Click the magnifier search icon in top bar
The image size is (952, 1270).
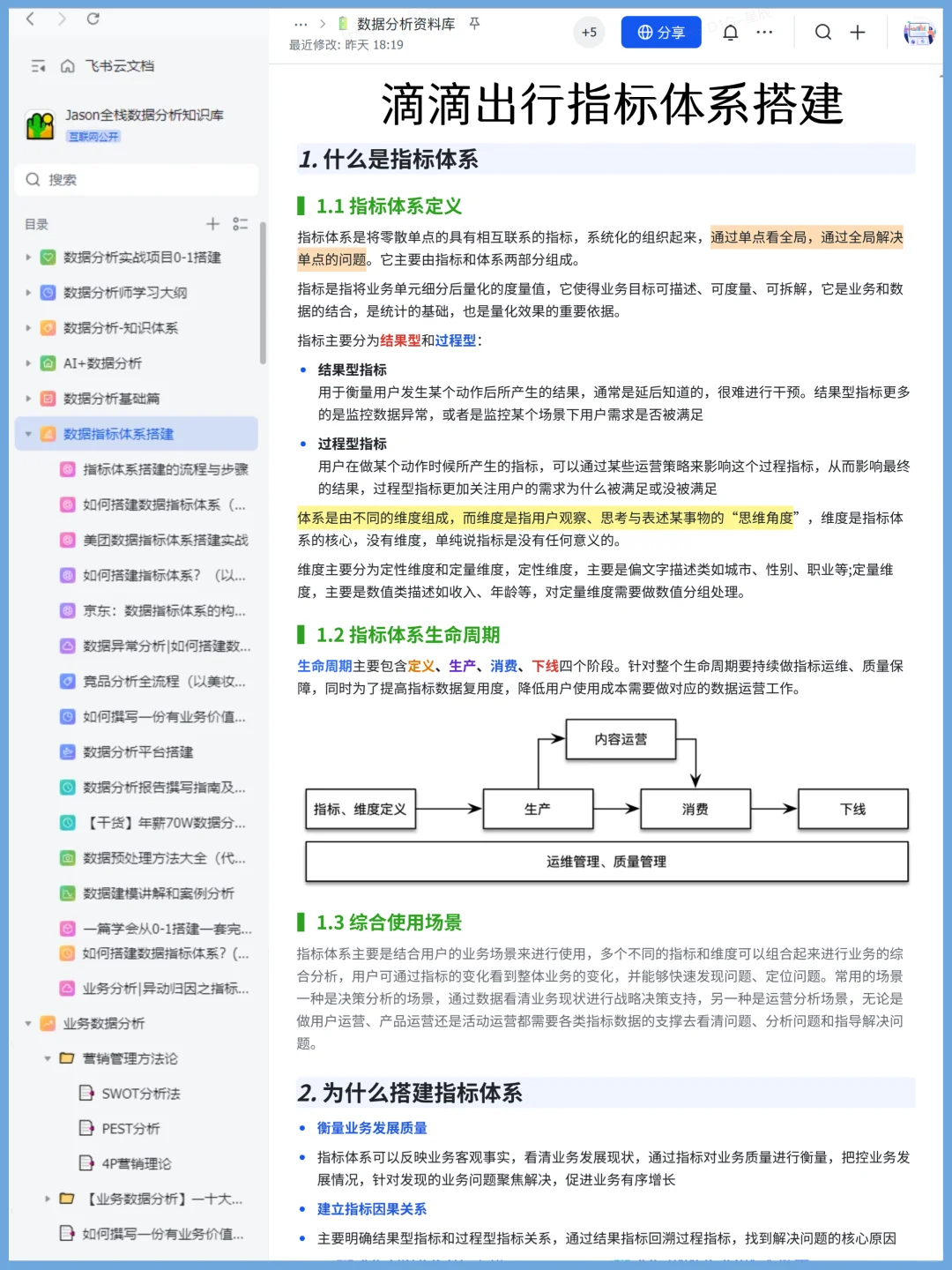coord(822,33)
